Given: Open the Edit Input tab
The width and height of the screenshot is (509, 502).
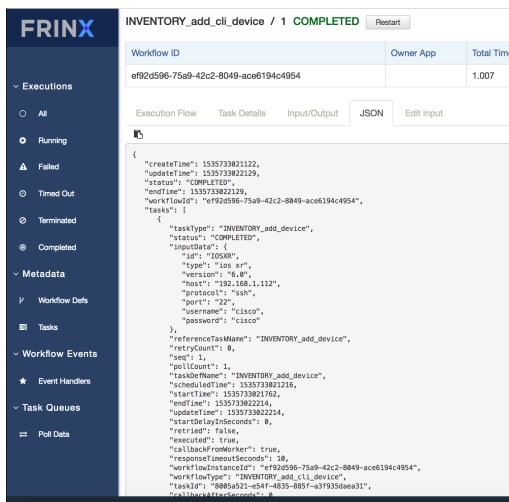Looking at the screenshot, I should tap(424, 113).
